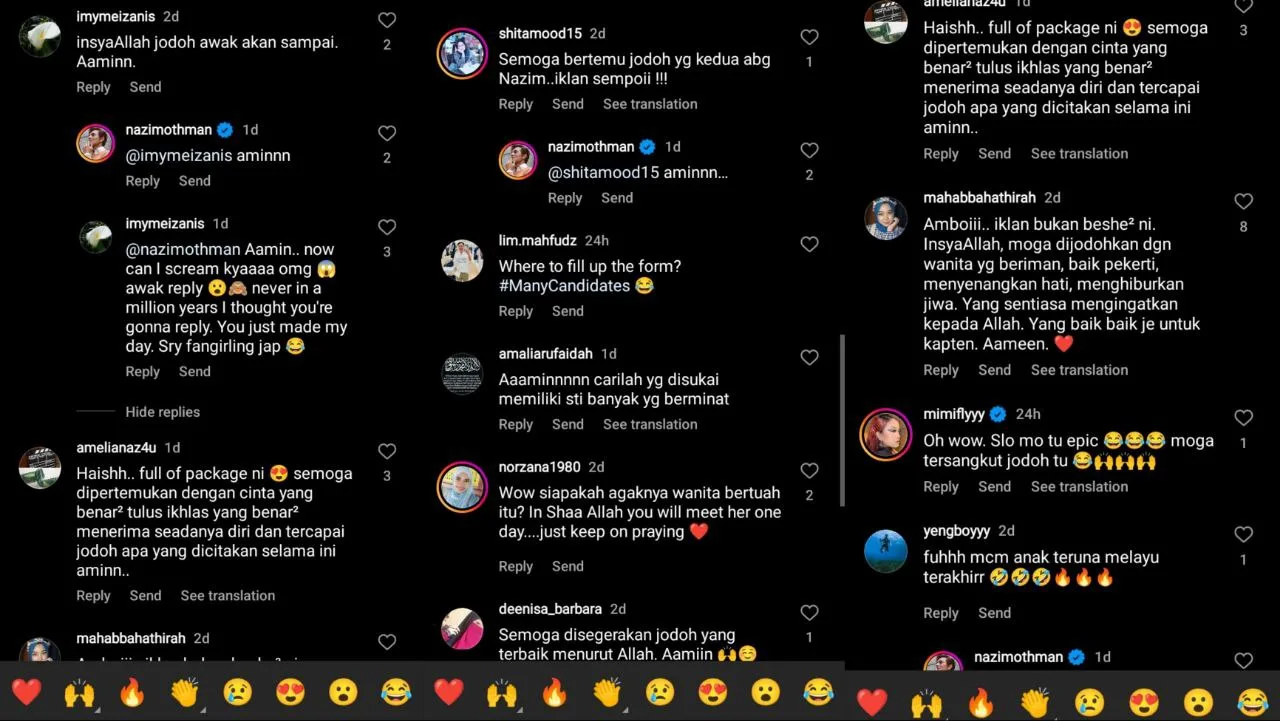Pick the clapping hands emoji in the middle reaction bar
Image resolution: width=1280 pixels, height=721 pixels.
pyautogui.click(x=607, y=691)
